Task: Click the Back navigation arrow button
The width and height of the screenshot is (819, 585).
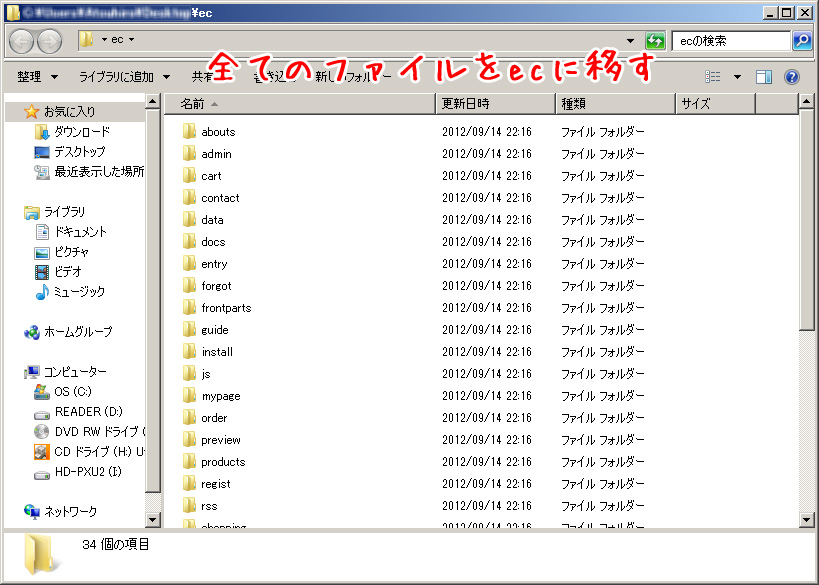Action: [22, 41]
